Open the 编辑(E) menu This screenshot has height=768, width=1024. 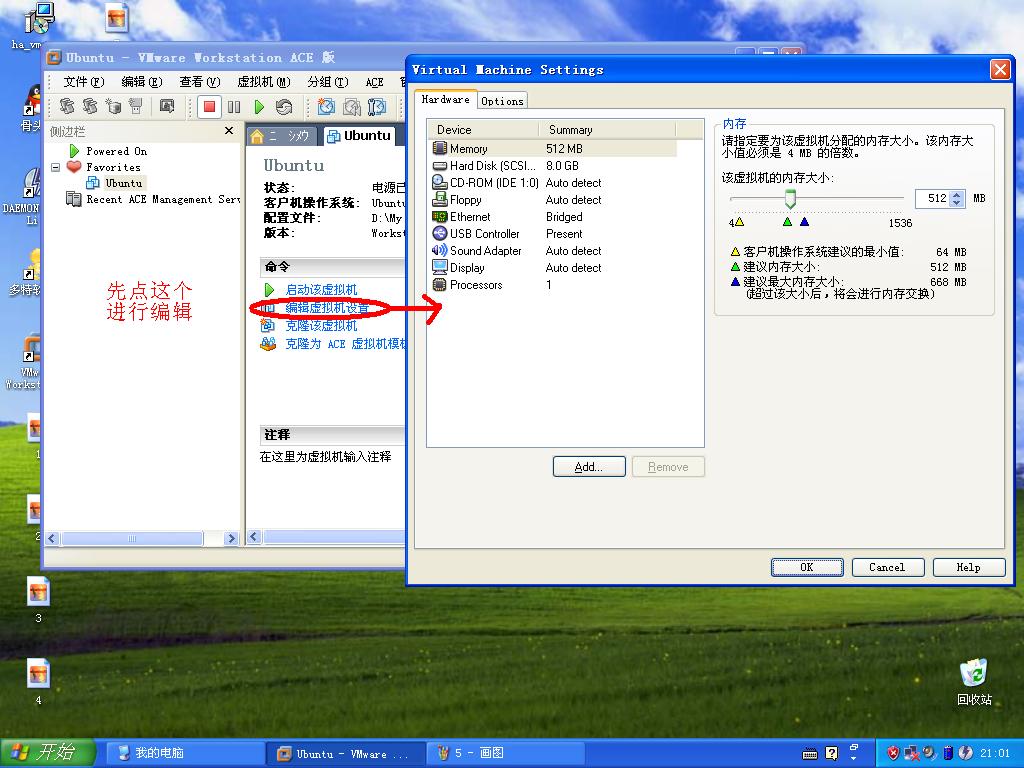click(x=142, y=82)
